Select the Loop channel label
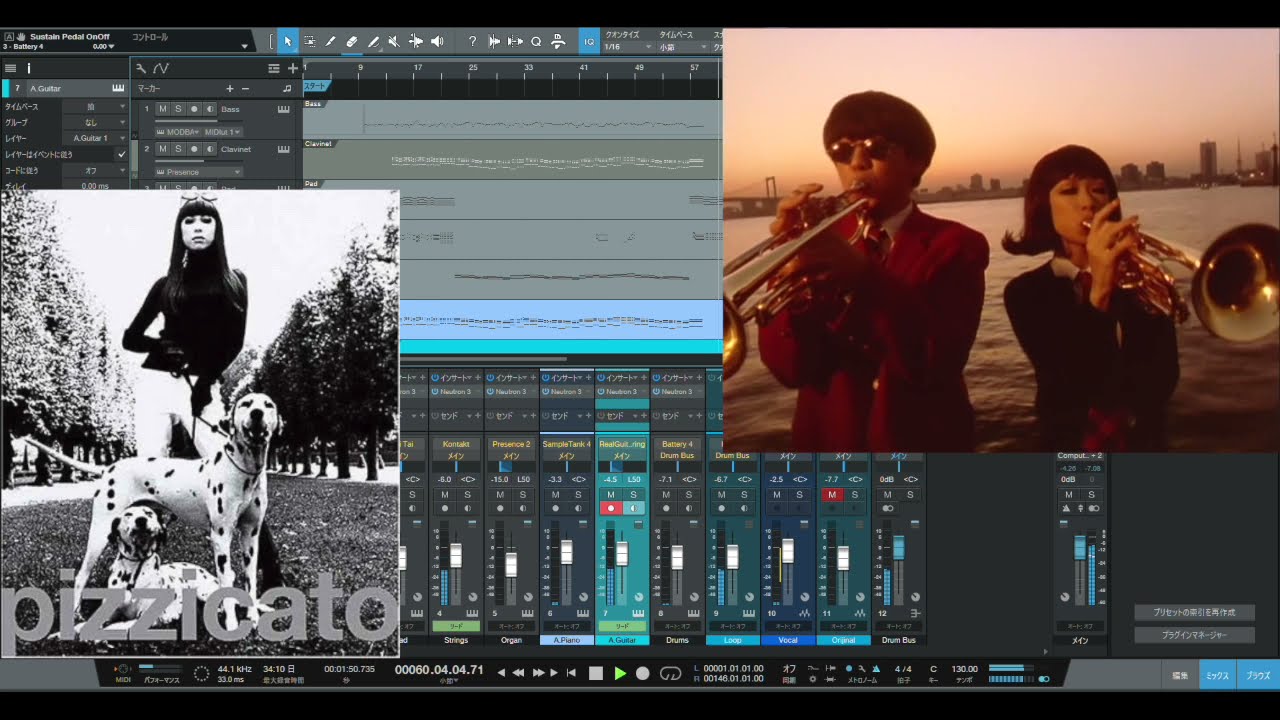The image size is (1280, 720). pyautogui.click(x=732, y=640)
